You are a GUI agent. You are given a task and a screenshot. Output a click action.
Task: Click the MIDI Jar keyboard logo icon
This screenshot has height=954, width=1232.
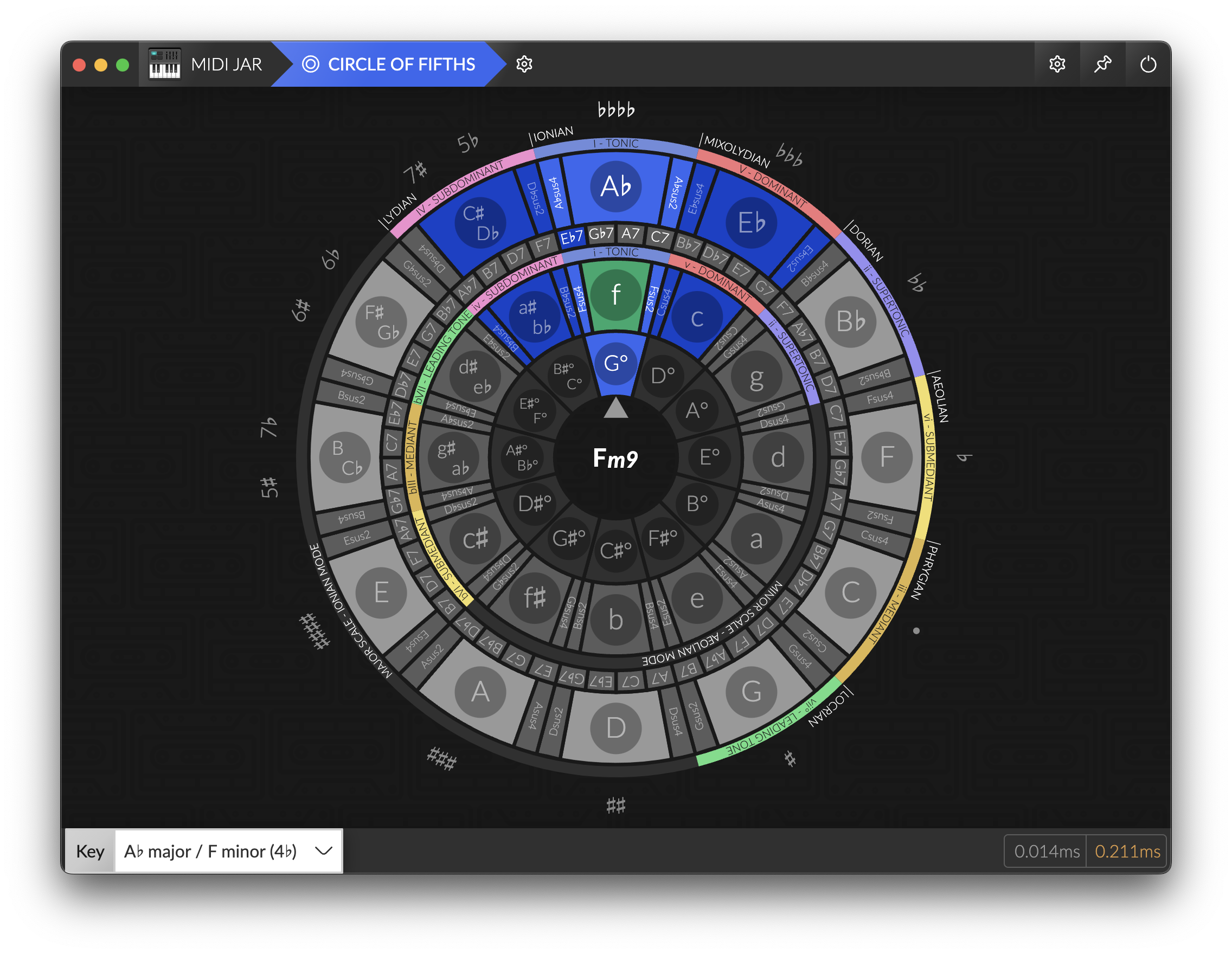pos(165,65)
